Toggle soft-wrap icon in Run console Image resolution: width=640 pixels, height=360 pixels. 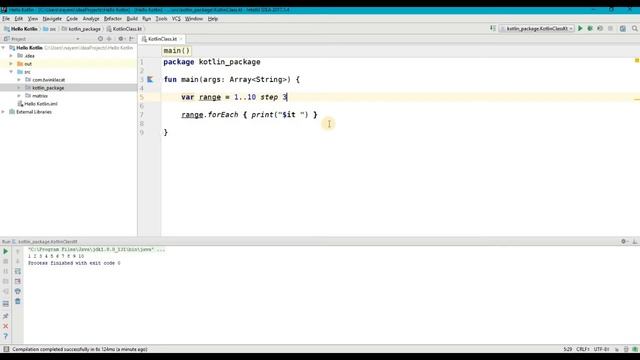[18, 271]
